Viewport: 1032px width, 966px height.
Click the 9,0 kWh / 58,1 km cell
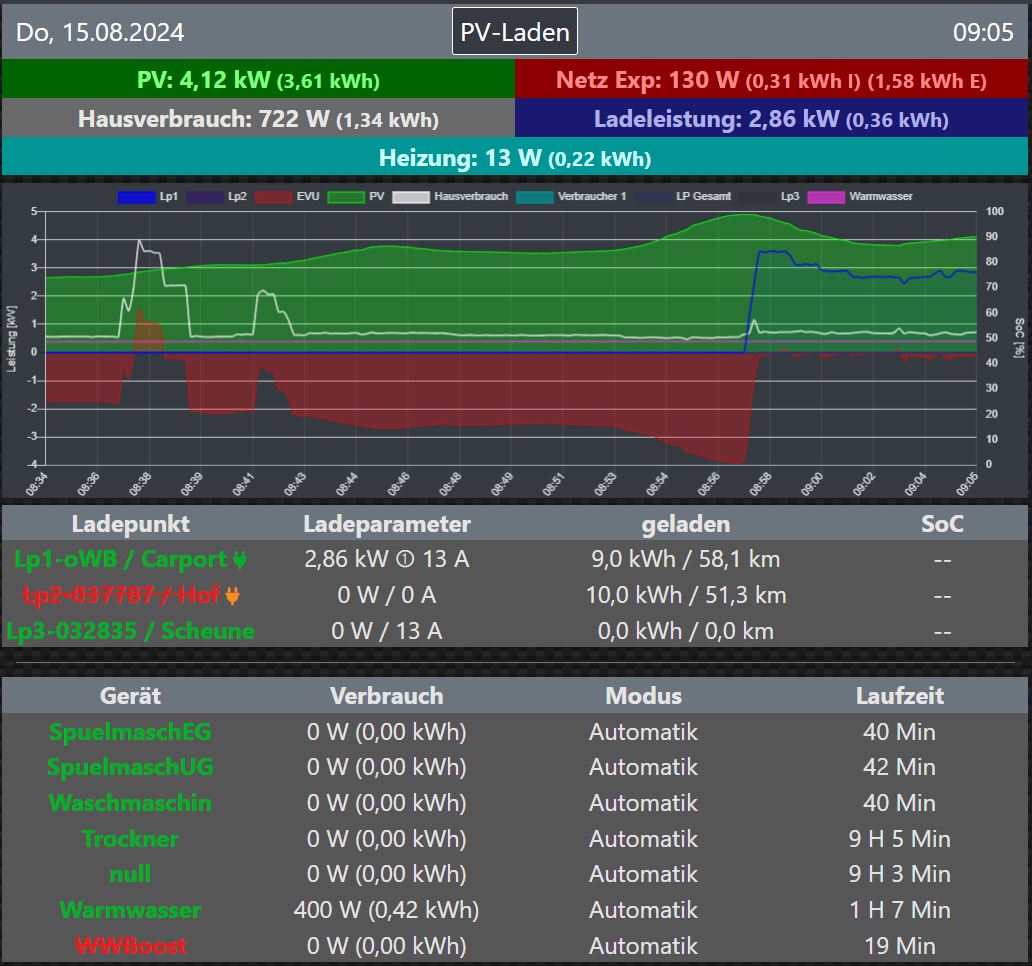click(686, 559)
